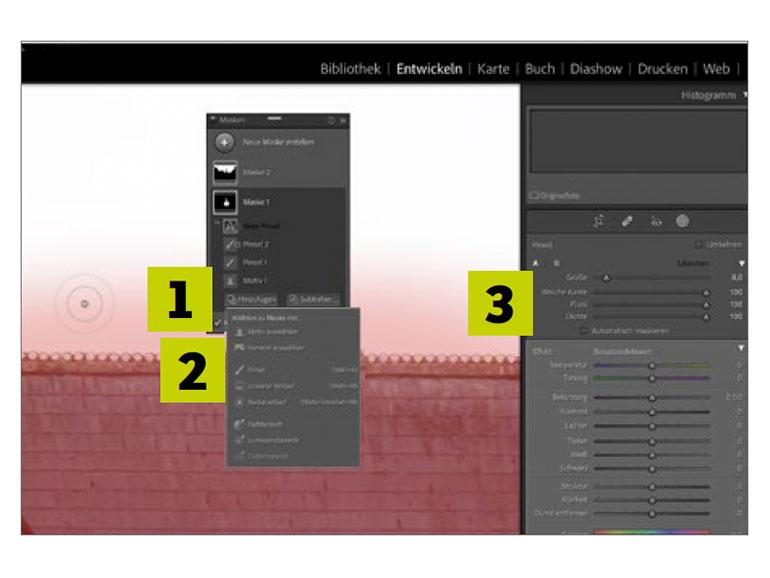Open the Drucken module
770x578 pixels.
click(x=662, y=69)
